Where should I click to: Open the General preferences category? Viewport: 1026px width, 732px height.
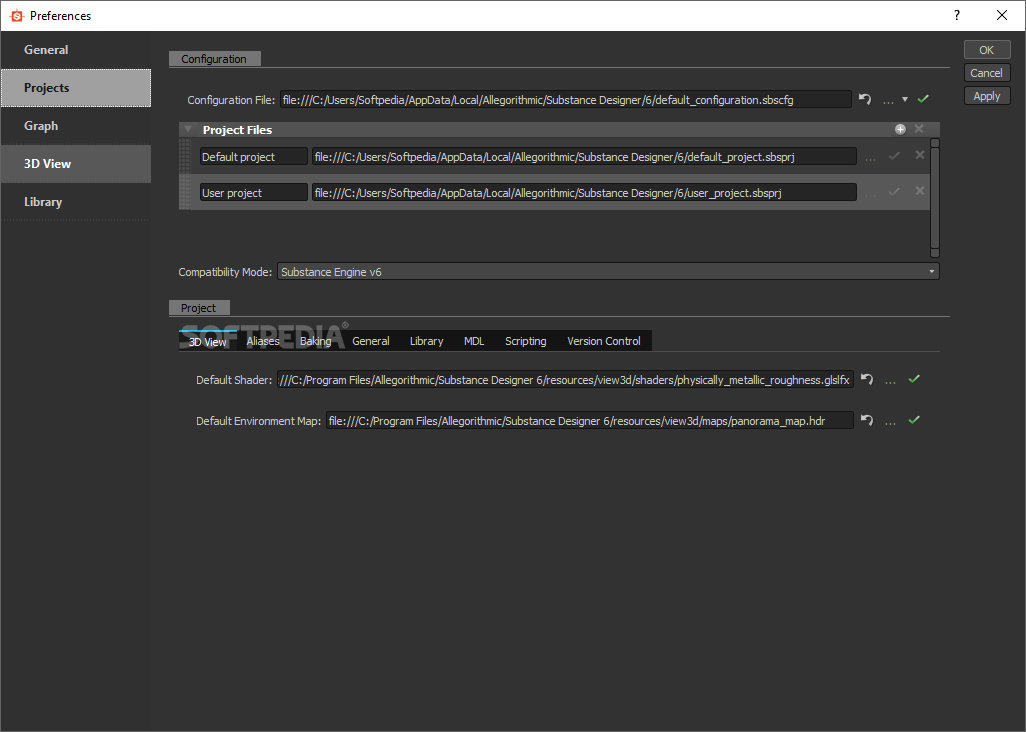point(76,50)
